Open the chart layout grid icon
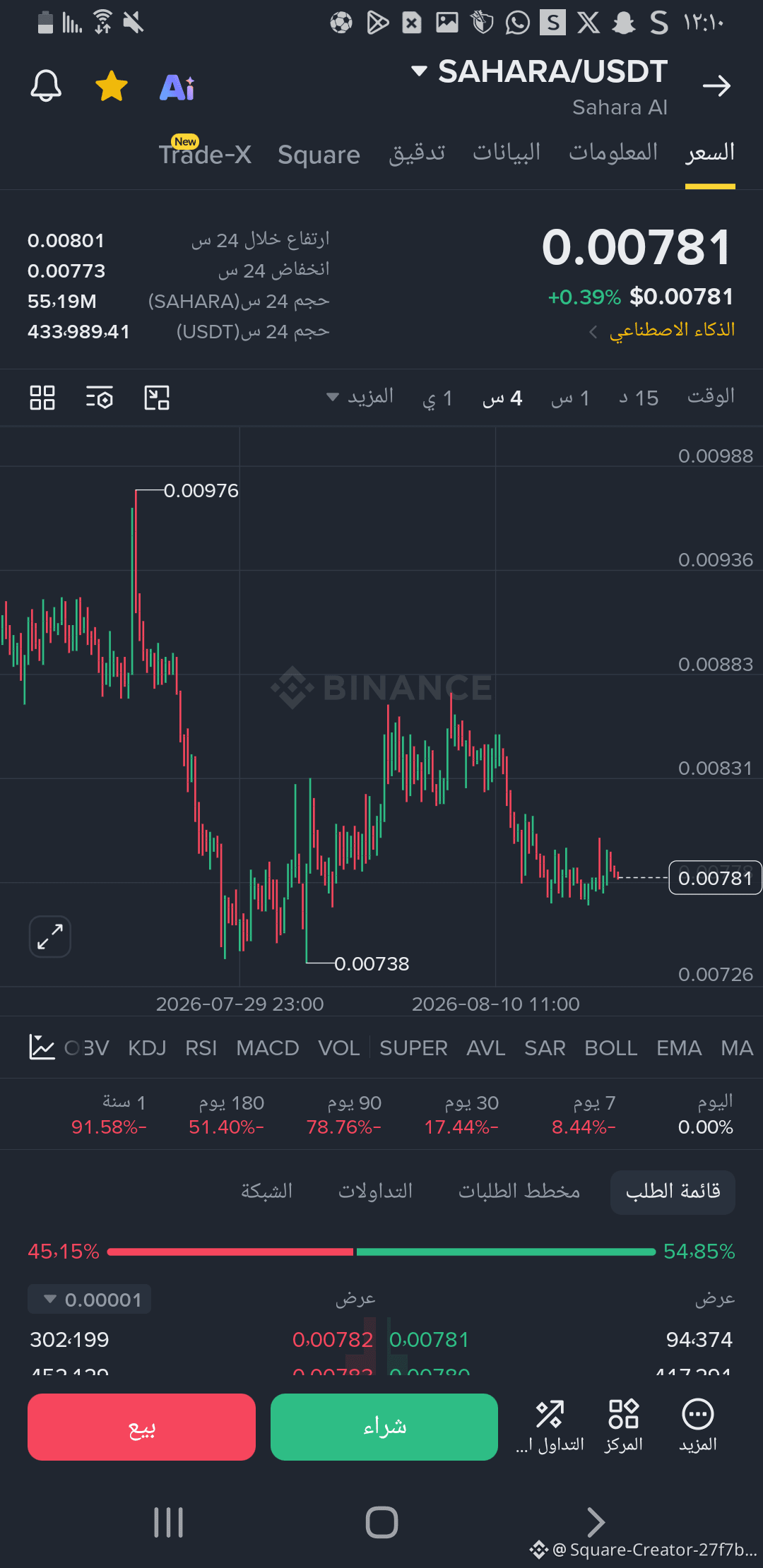Viewport: 763px width, 1568px height. (42, 398)
